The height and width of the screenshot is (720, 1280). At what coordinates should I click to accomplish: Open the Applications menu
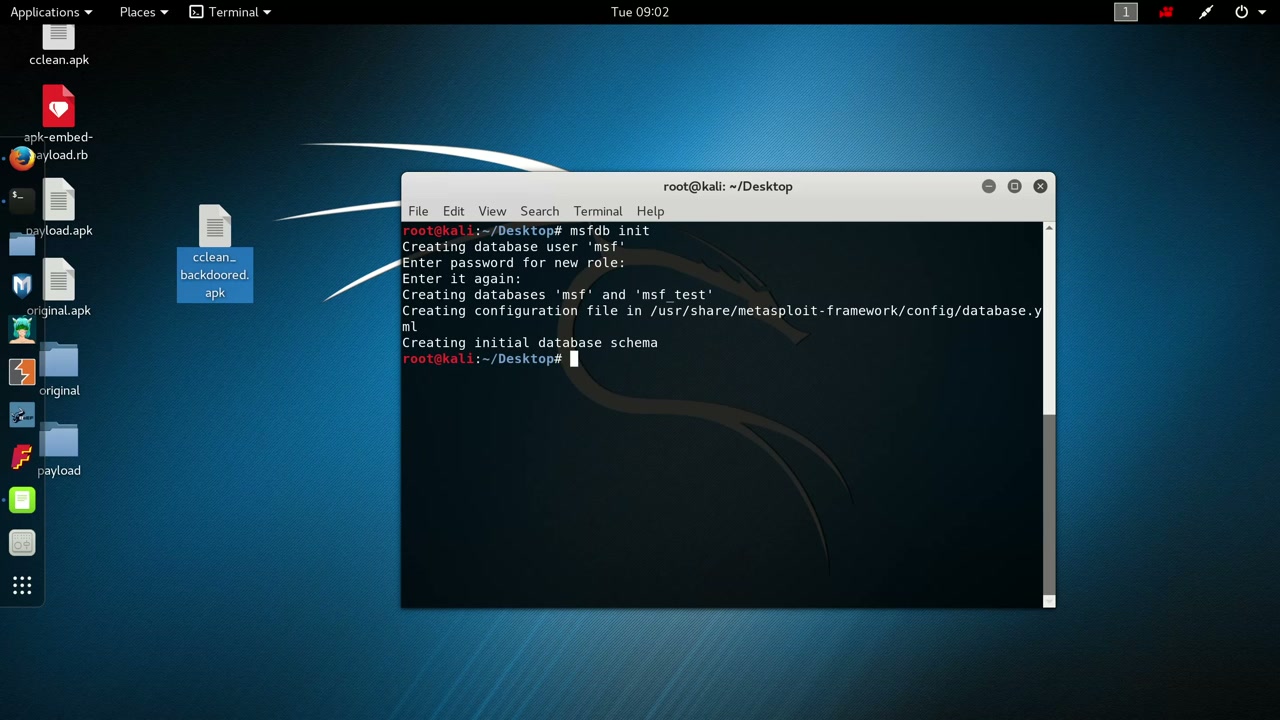(51, 12)
